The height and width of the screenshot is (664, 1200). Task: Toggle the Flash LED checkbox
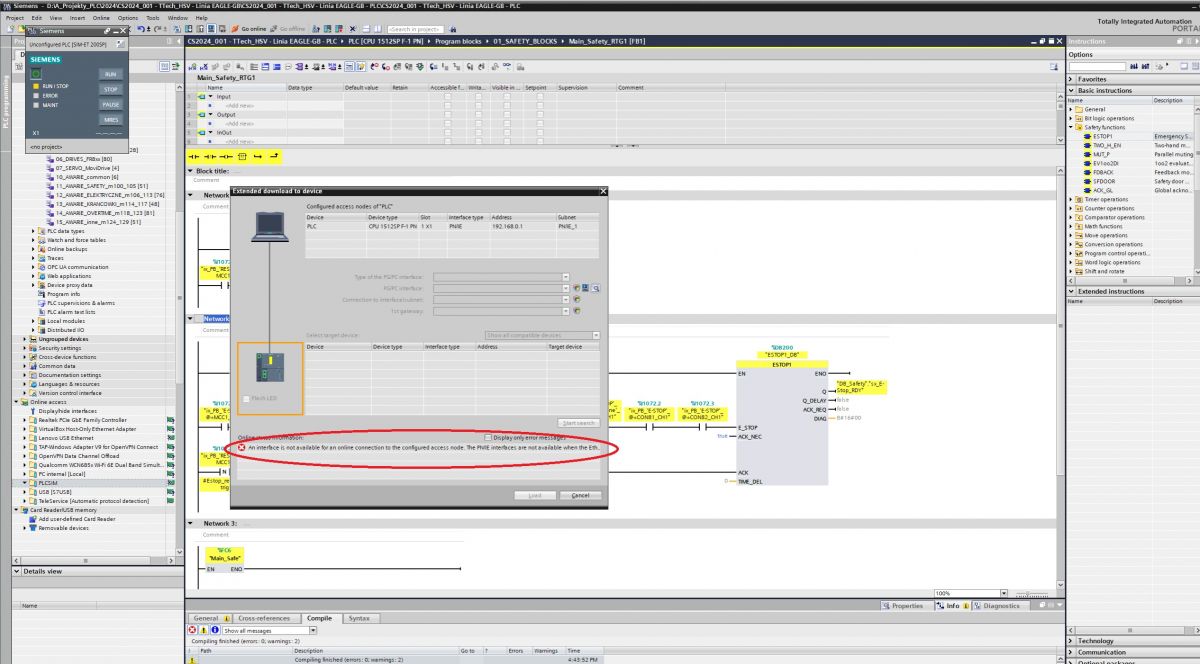pyautogui.click(x=245, y=398)
